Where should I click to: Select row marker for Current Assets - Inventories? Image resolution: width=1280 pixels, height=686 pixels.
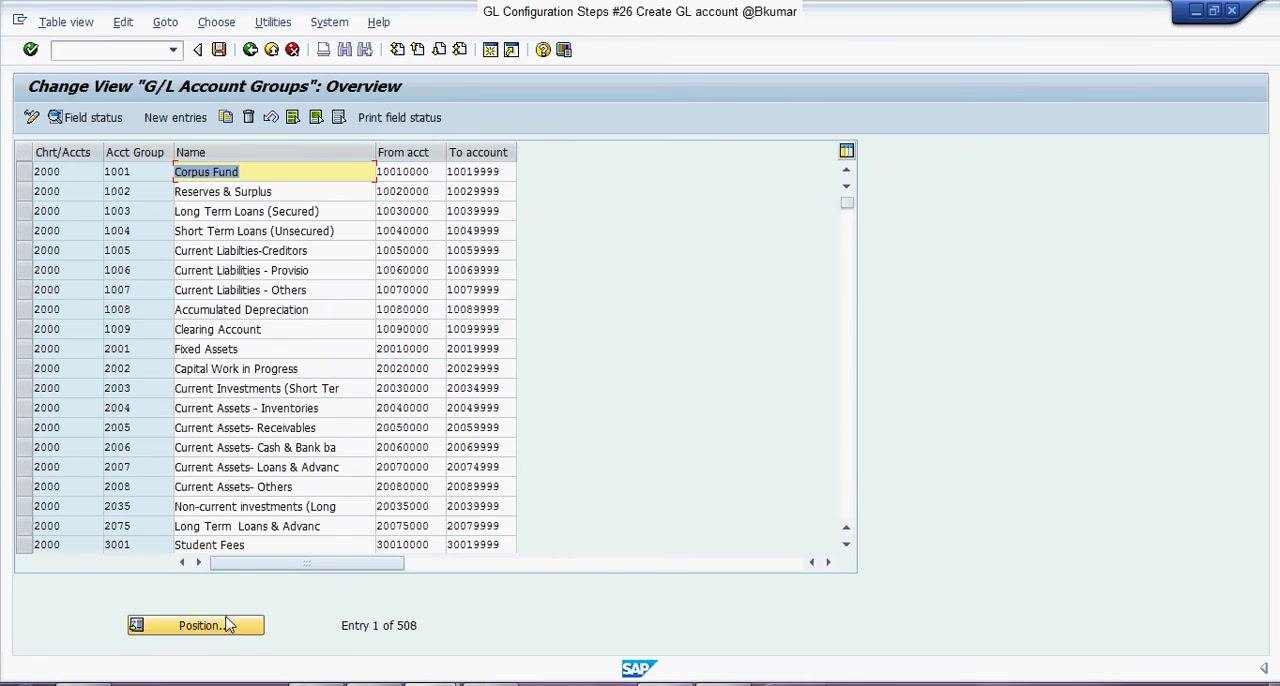(x=23, y=408)
